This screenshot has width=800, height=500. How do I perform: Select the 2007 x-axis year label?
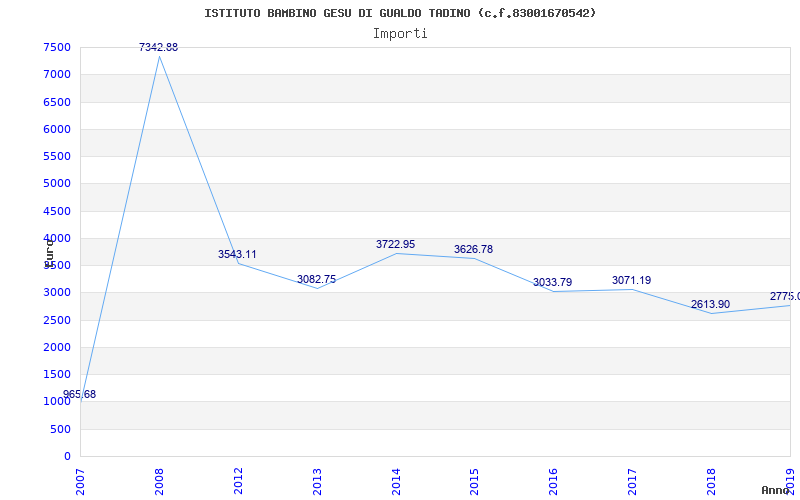click(x=80, y=482)
